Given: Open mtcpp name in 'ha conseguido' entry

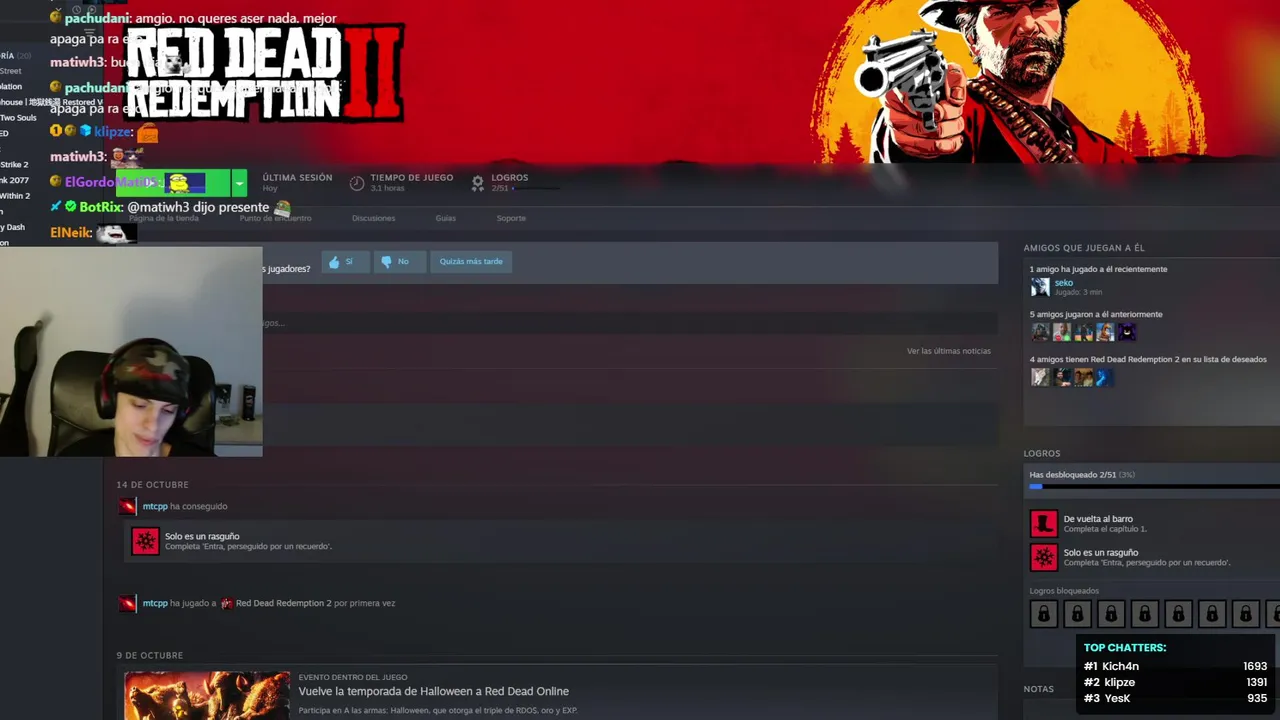Looking at the screenshot, I should [x=155, y=507].
